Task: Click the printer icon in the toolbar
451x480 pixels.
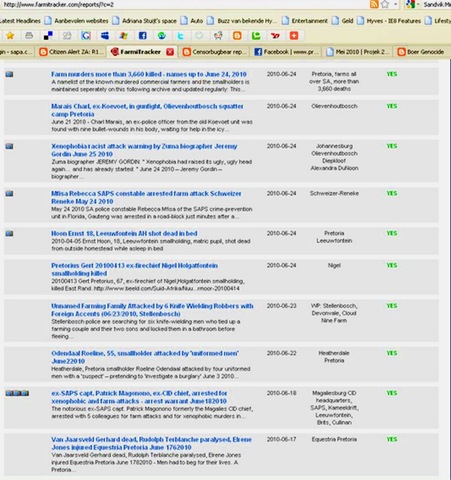Action: pos(29,35)
